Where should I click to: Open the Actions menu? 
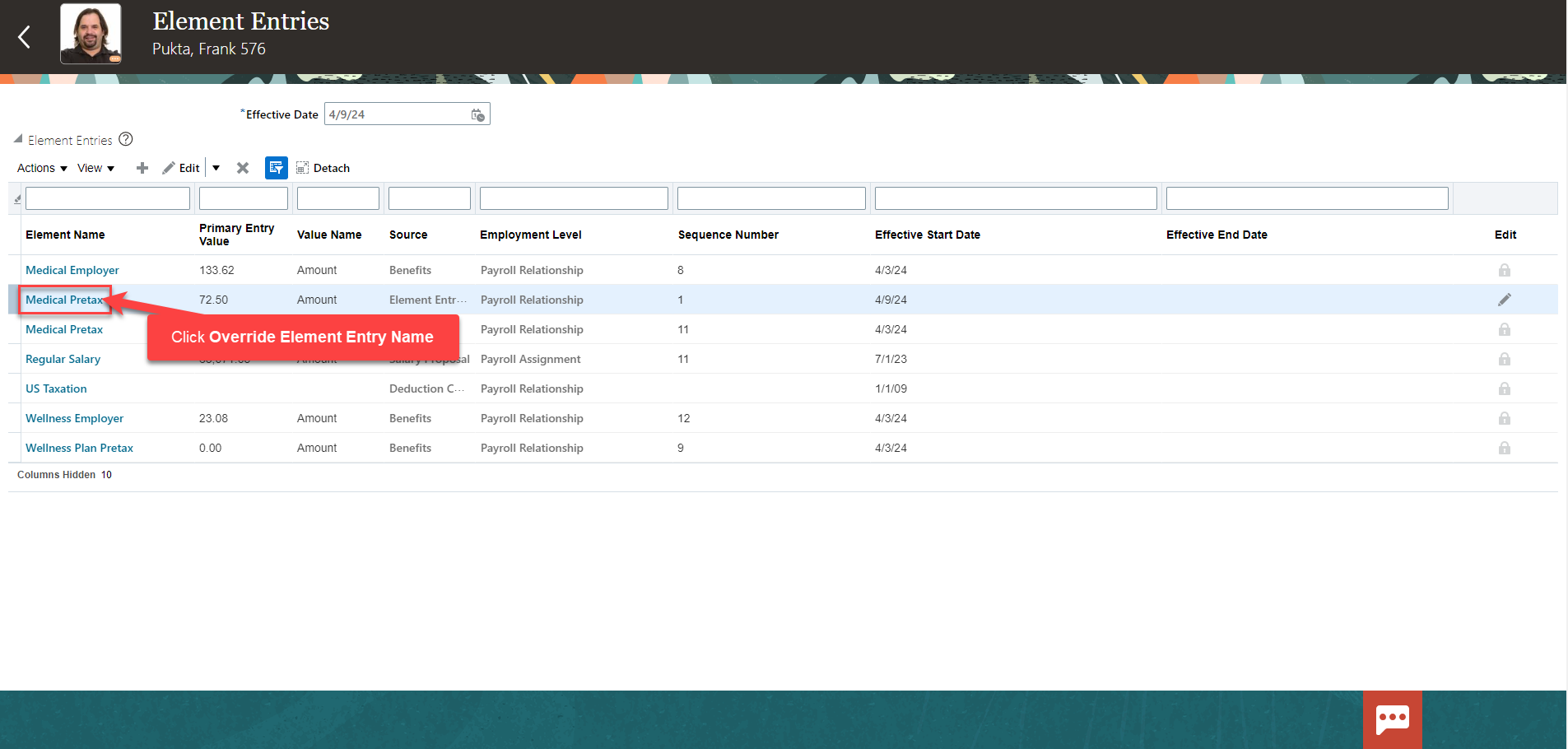[42, 168]
